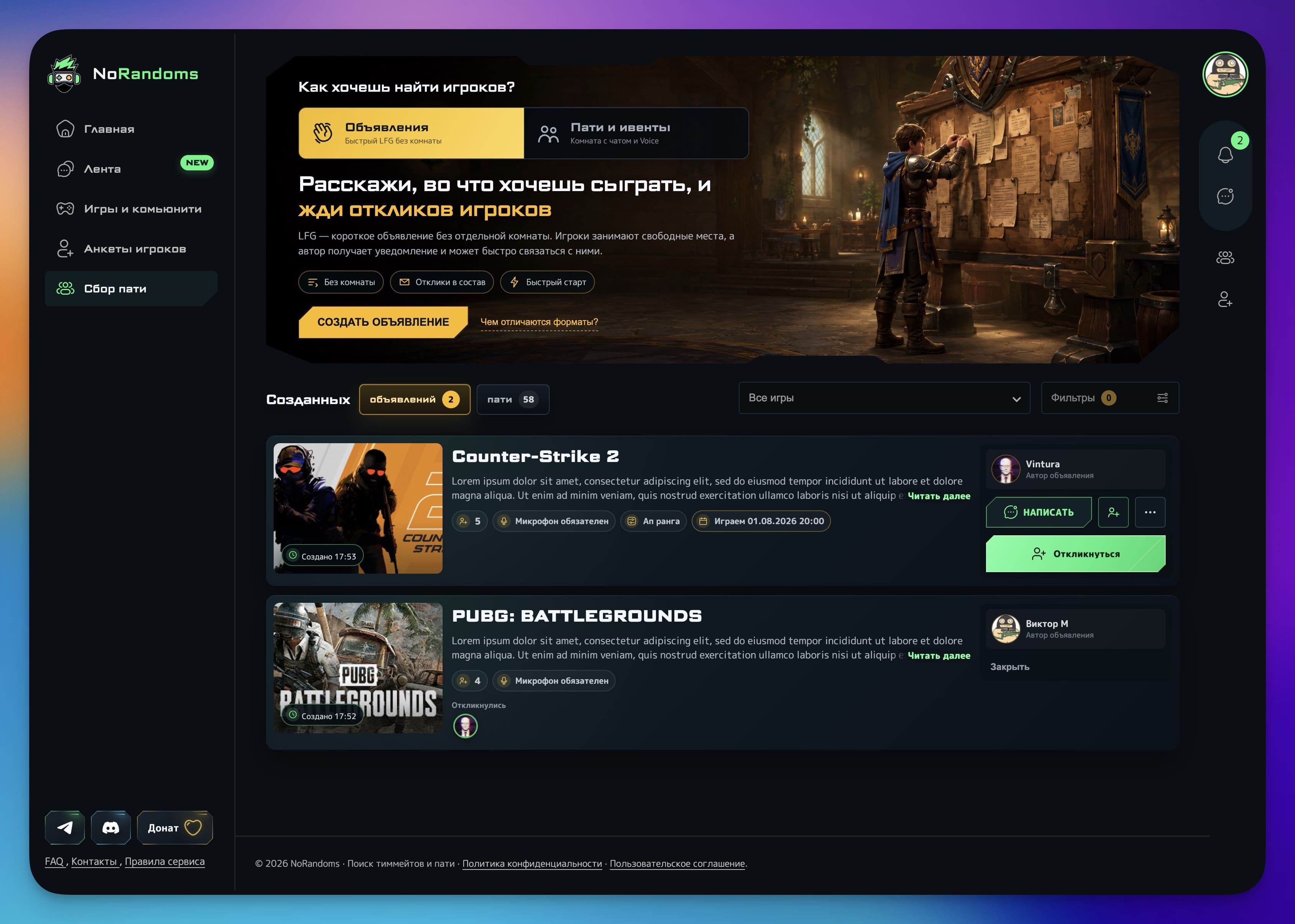Click Читать далее on PUBG listing
Image resolution: width=1295 pixels, height=924 pixels.
pyautogui.click(x=939, y=655)
